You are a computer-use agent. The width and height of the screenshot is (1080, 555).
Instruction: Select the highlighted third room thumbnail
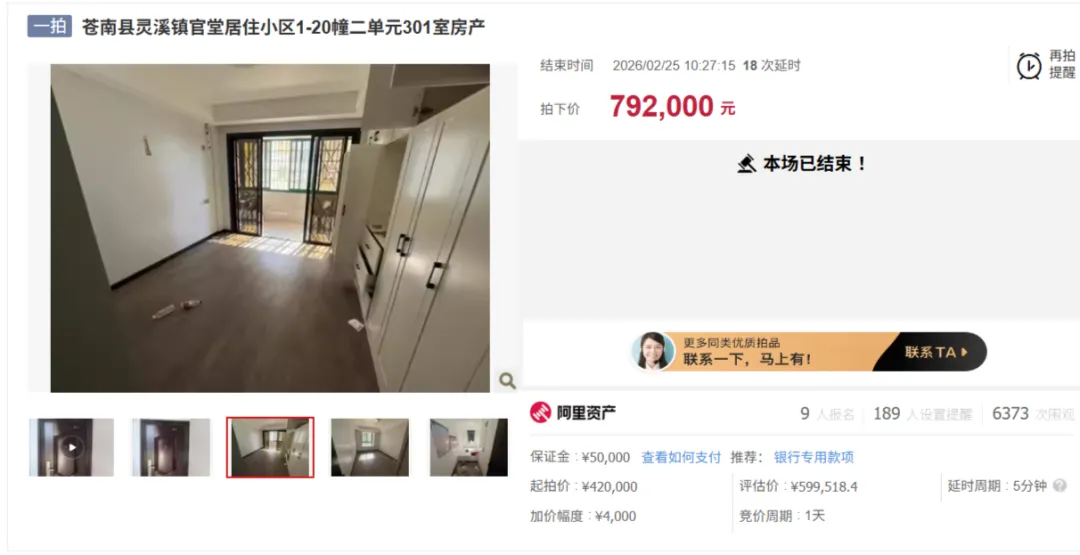click(270, 447)
